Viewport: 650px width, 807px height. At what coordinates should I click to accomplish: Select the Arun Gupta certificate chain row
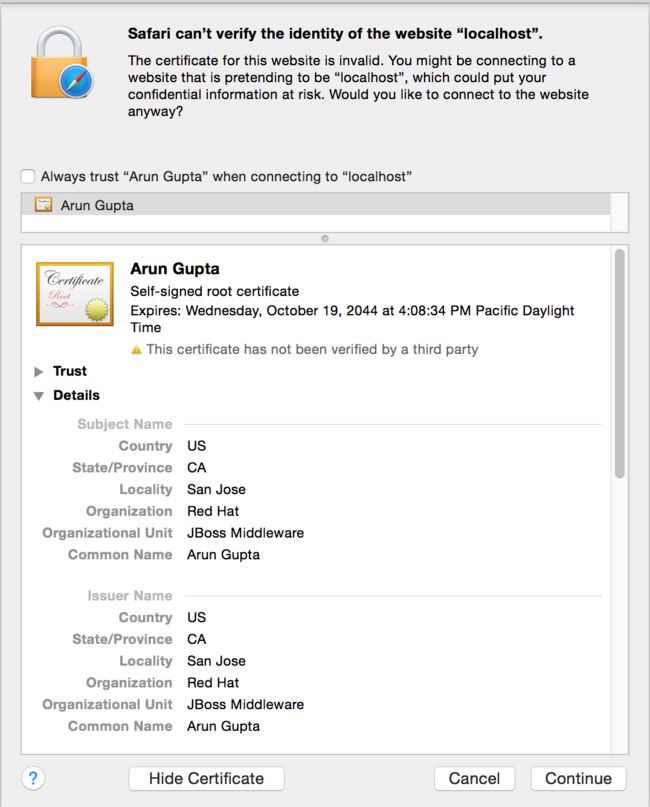(316, 205)
